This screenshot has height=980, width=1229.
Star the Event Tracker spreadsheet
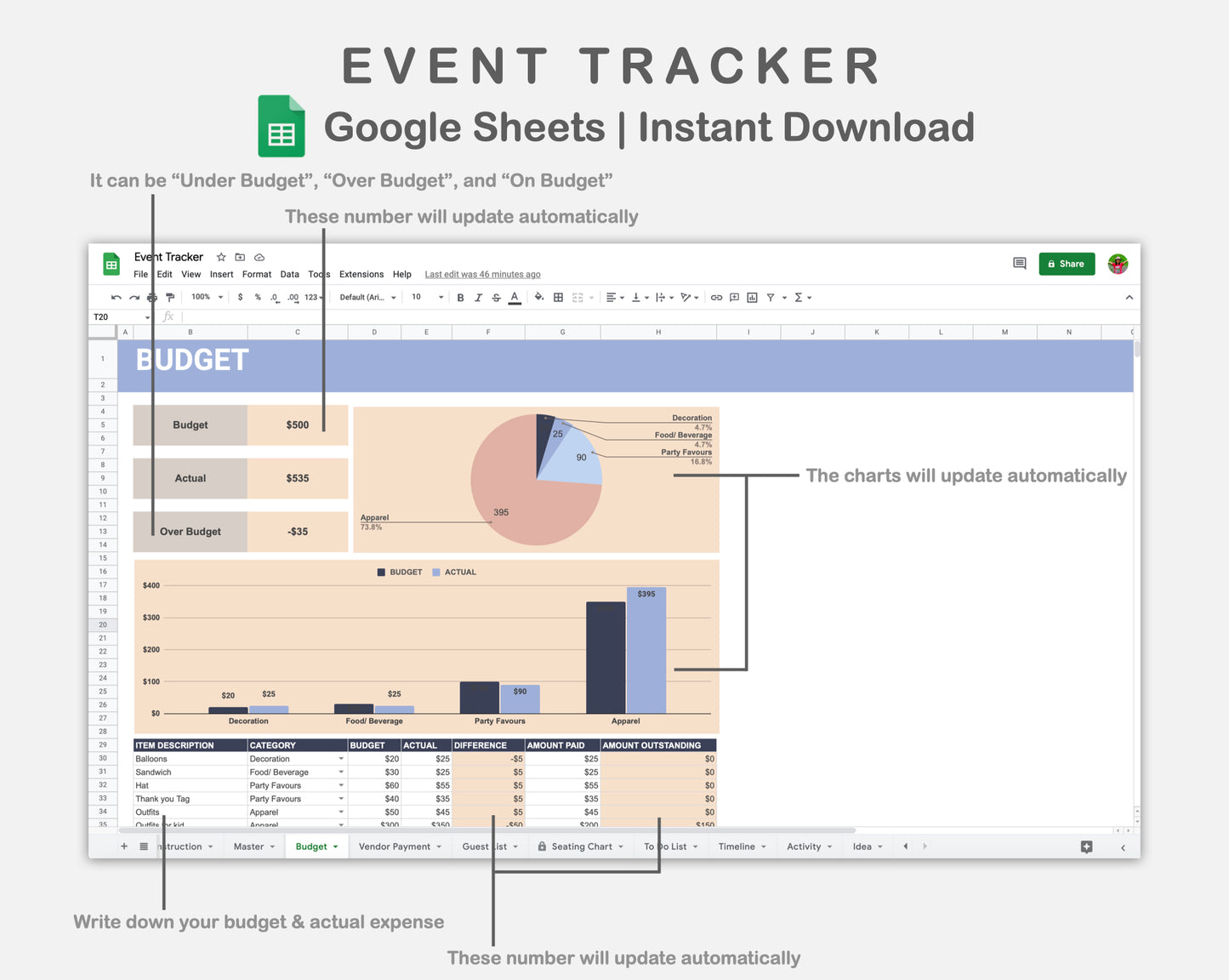tap(220, 257)
